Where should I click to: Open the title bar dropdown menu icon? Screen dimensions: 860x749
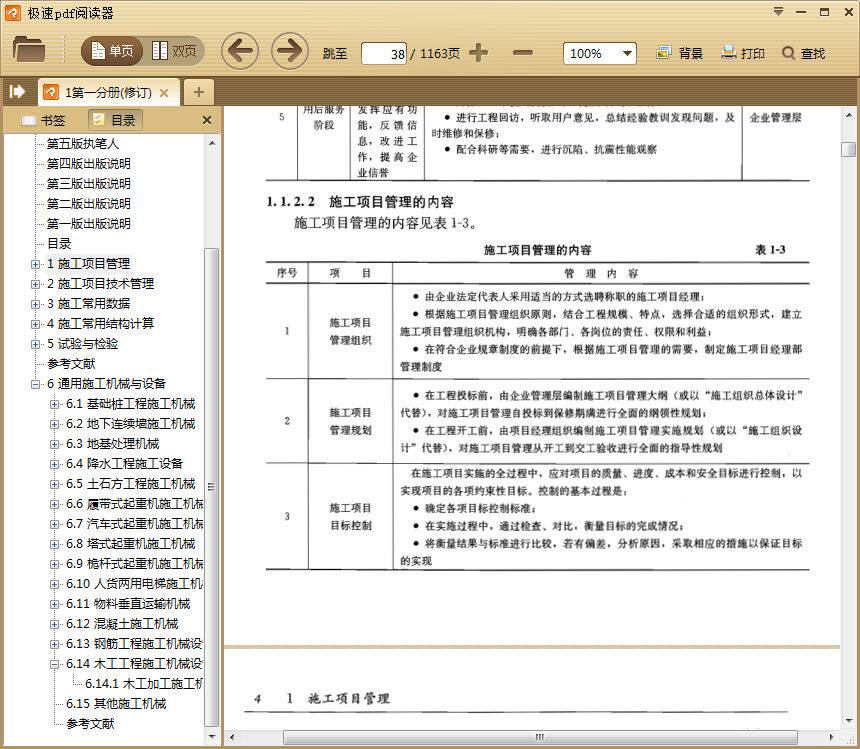pyautogui.click(x=778, y=12)
